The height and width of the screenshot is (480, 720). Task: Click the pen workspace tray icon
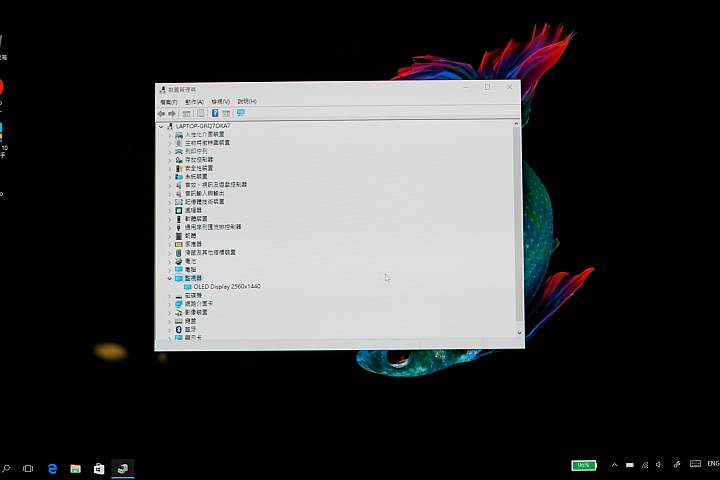(677, 464)
